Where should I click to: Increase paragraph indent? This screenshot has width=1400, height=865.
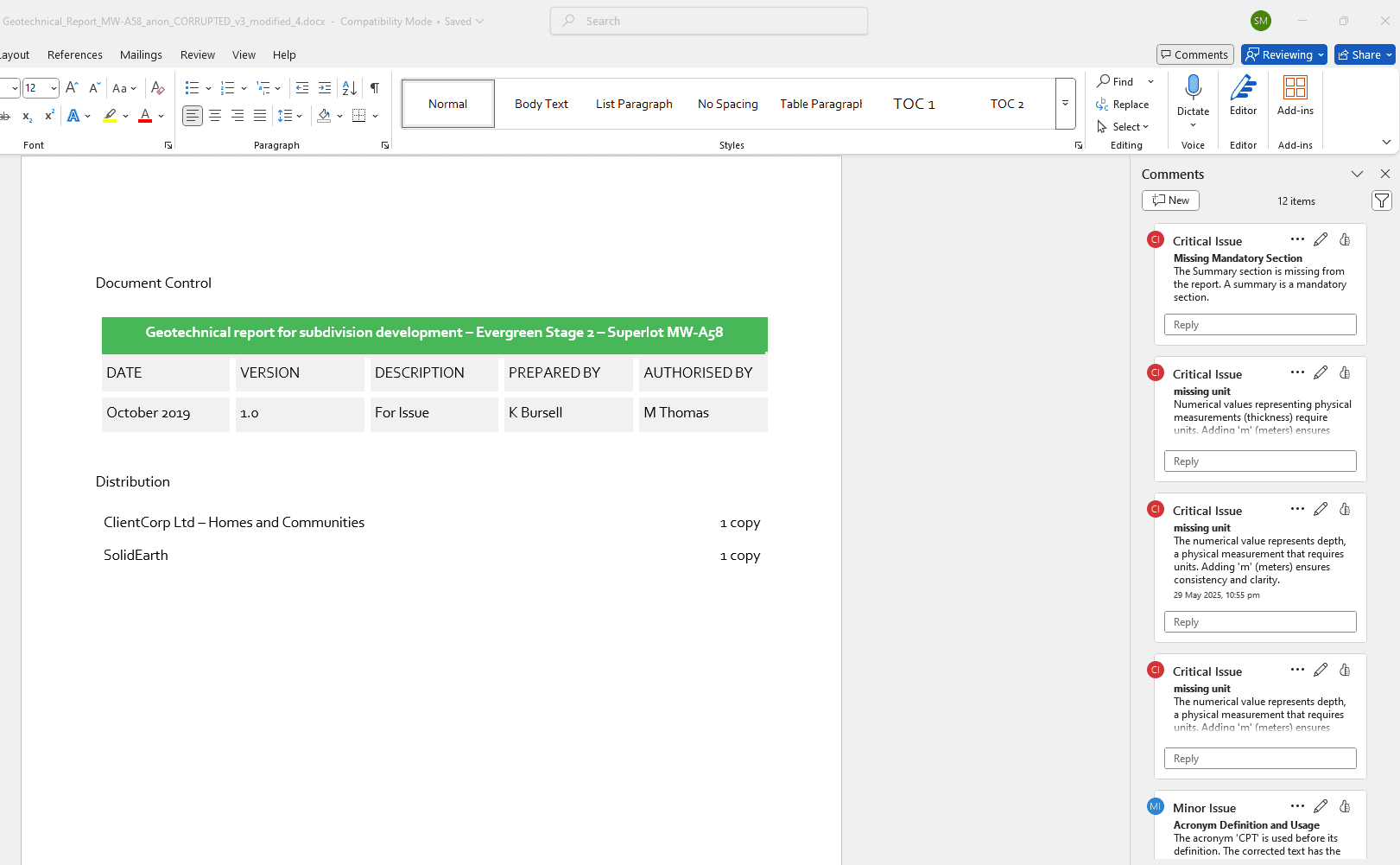coord(325,88)
